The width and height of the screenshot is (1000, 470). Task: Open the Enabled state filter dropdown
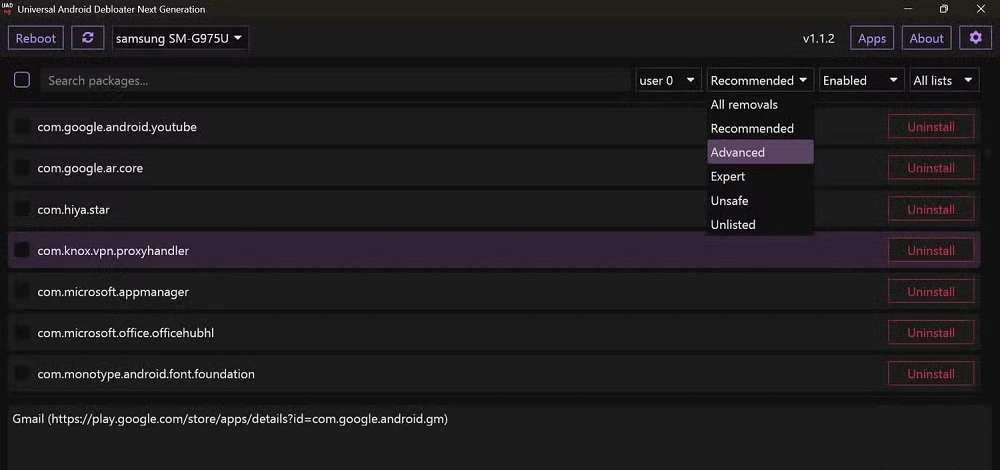coord(860,80)
